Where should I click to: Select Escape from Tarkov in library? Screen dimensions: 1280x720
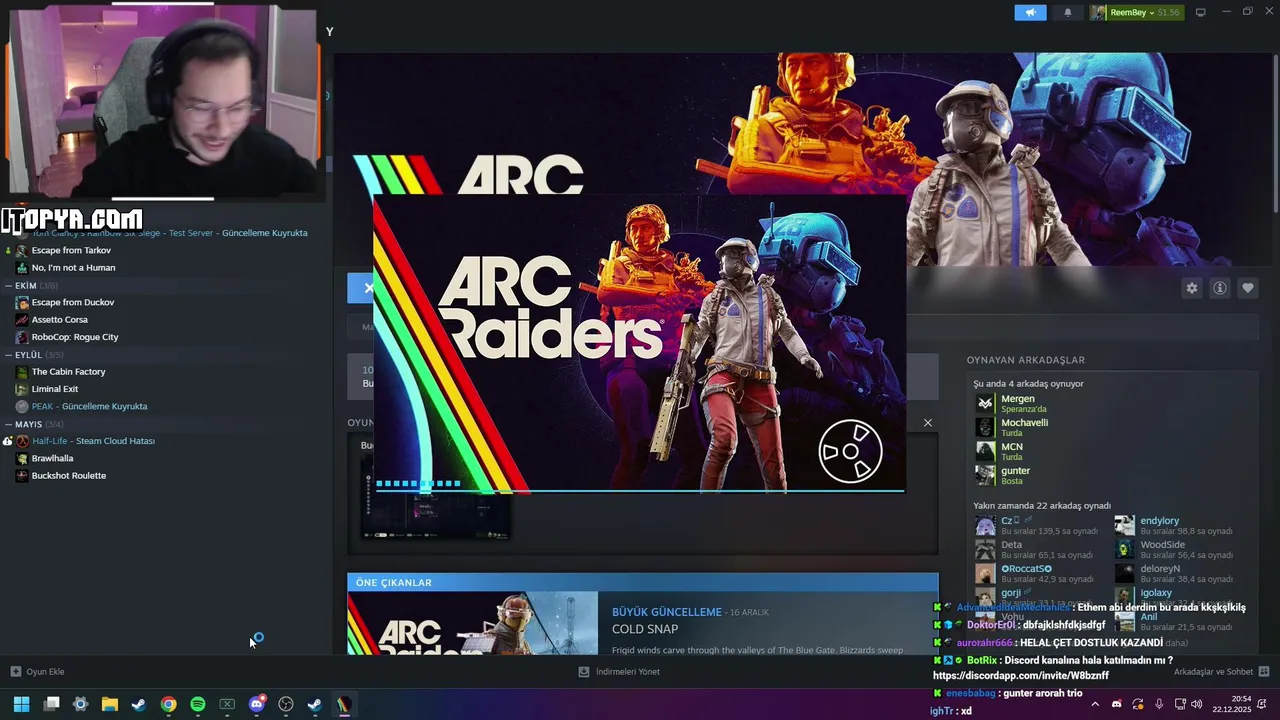pyautogui.click(x=71, y=250)
